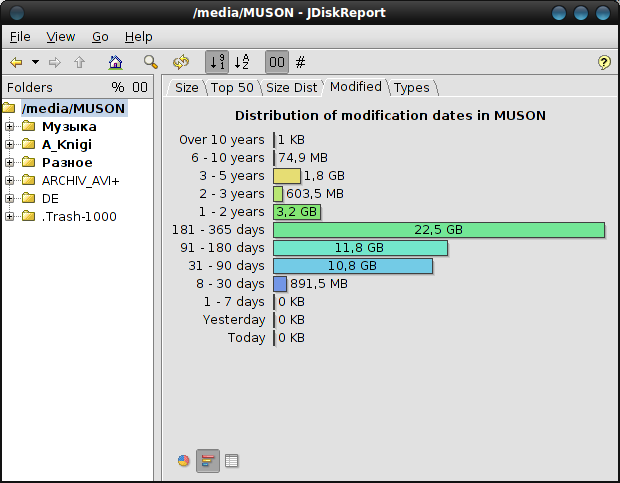620x483 pixels.
Task: Rescan the directory with refresh icon
Action: click(181, 62)
